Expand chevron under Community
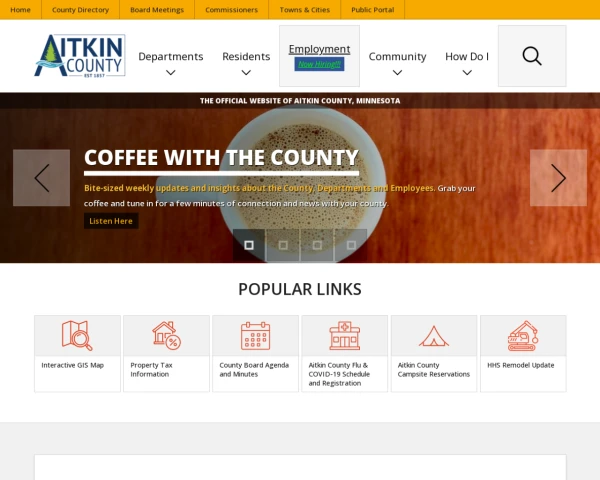Viewport: 600px width, 480px height. [397, 72]
